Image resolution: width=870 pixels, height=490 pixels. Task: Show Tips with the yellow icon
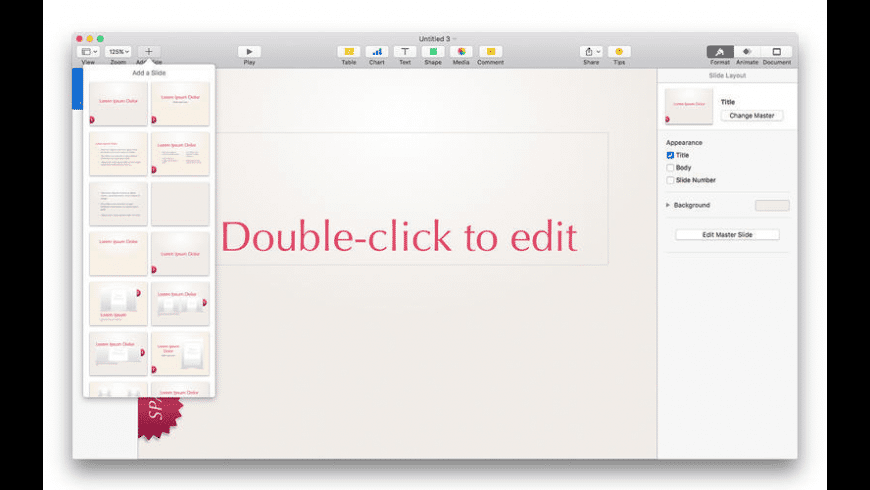pyautogui.click(x=619, y=52)
